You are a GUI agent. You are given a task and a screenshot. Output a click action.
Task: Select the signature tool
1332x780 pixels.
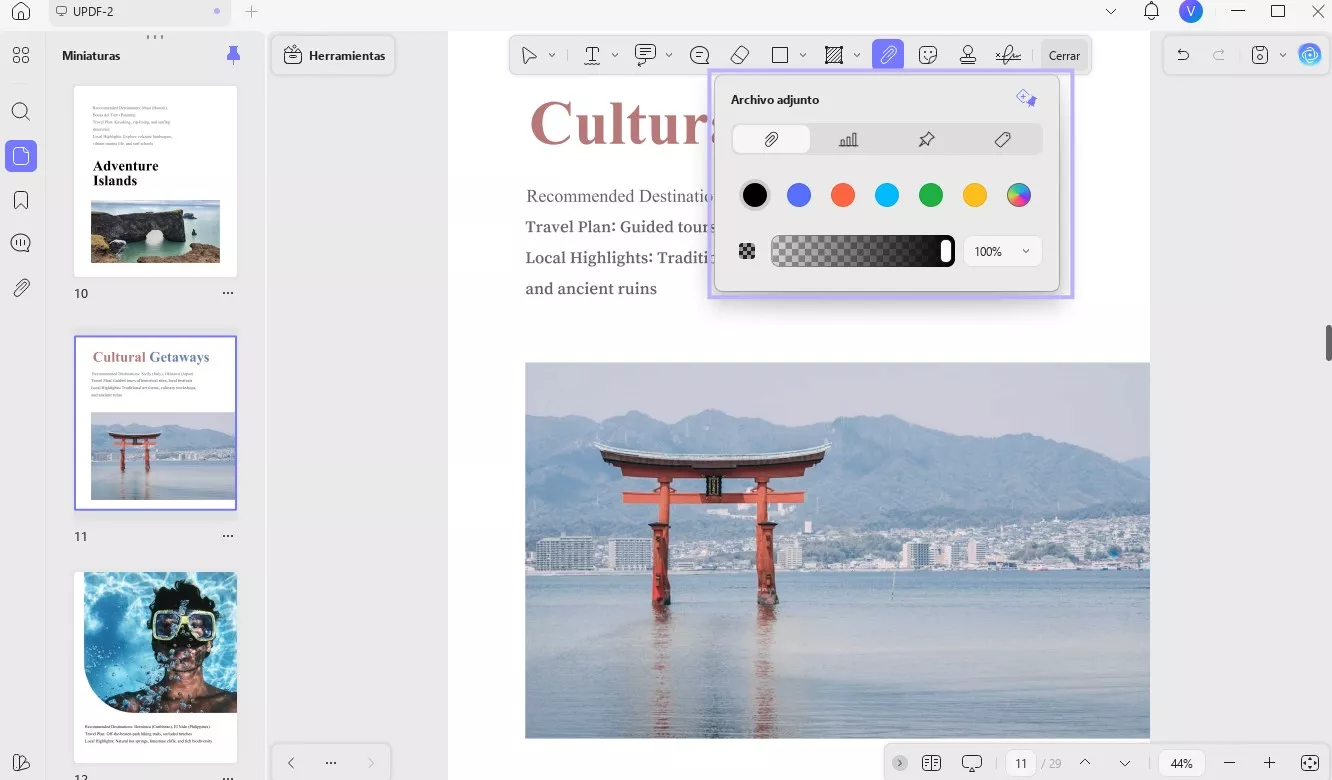1008,56
